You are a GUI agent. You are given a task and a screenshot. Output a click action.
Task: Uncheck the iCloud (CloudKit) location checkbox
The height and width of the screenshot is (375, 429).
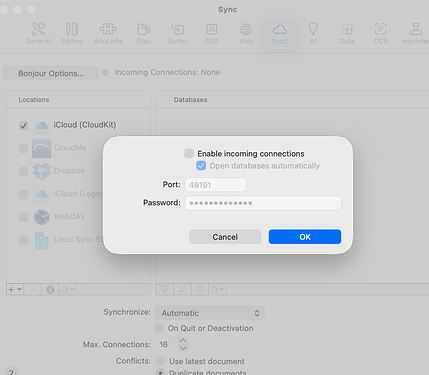(x=23, y=126)
